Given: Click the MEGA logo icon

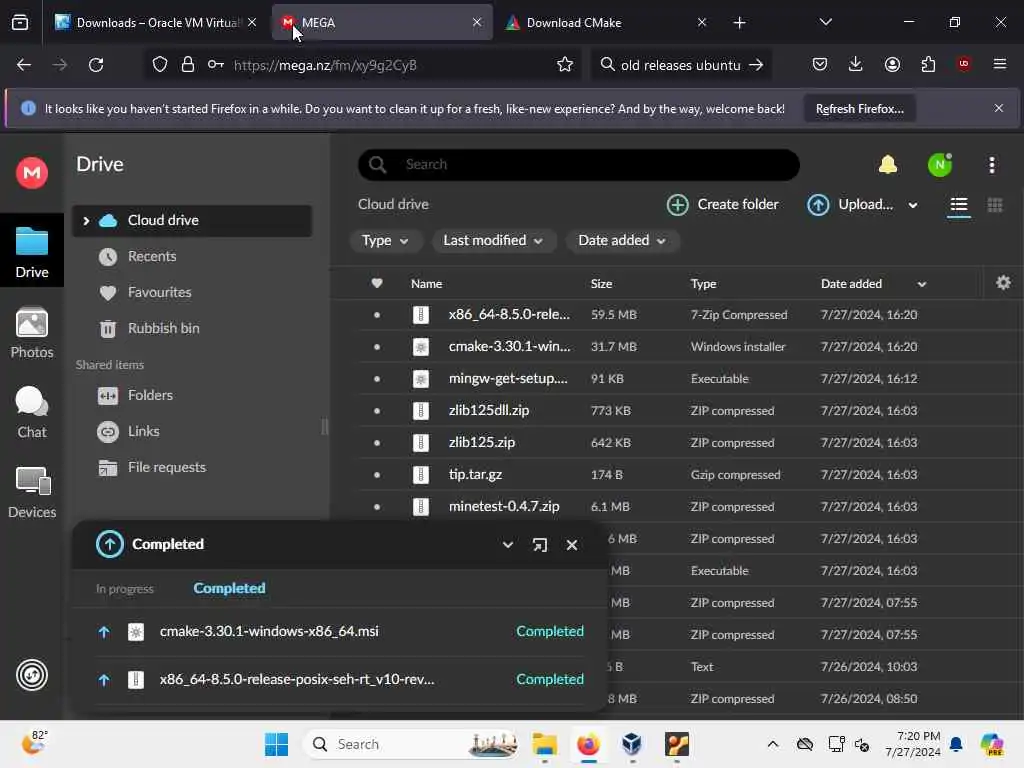Looking at the screenshot, I should [32, 173].
